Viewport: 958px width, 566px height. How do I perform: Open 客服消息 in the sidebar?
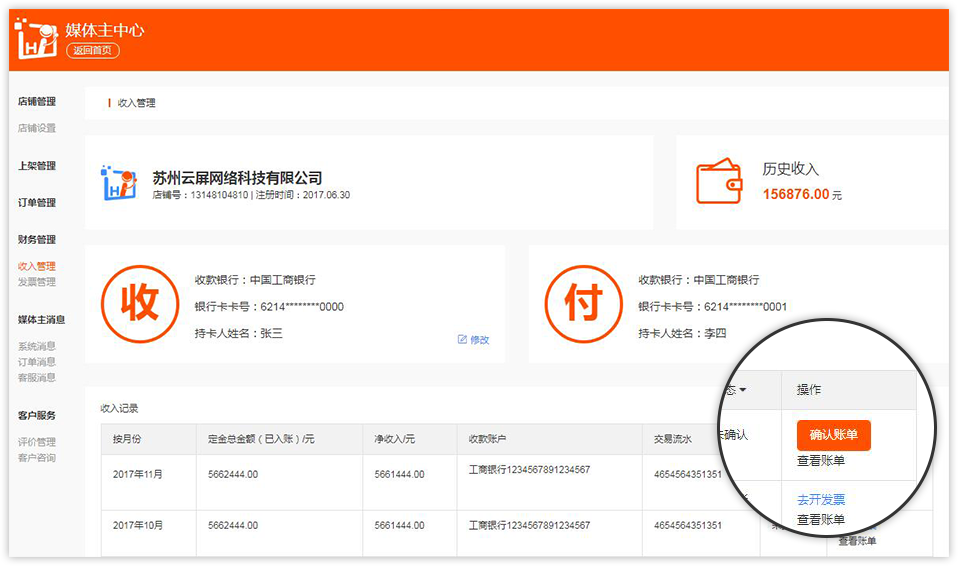(x=37, y=378)
